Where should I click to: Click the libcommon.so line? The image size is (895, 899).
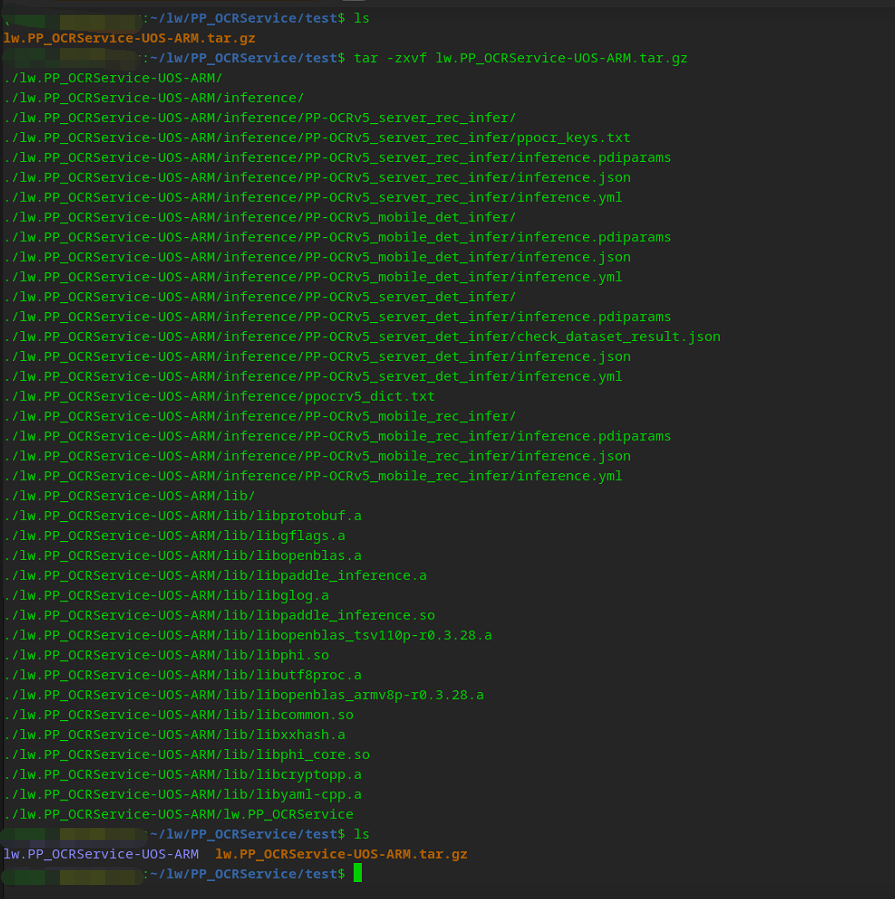178,715
